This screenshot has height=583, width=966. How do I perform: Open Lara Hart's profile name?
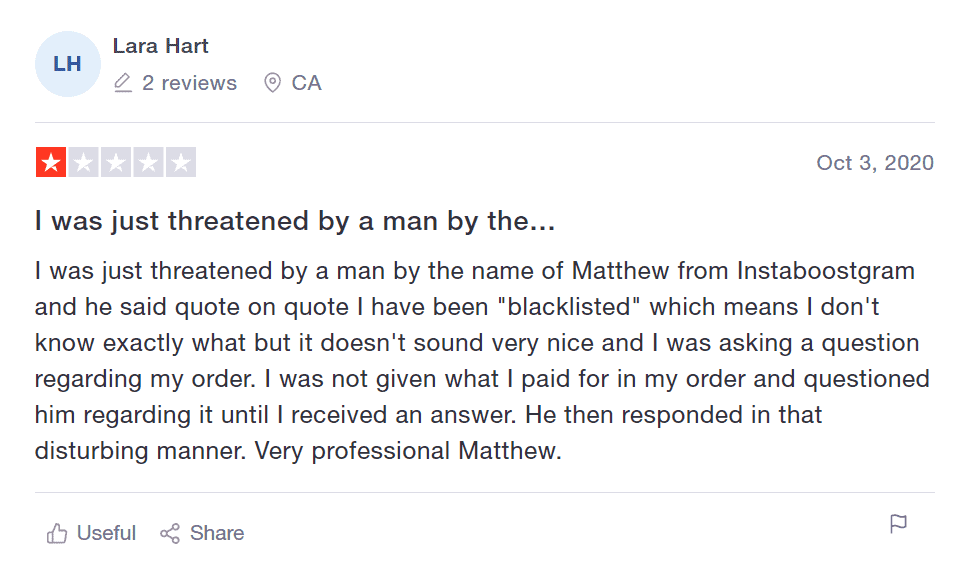click(160, 46)
